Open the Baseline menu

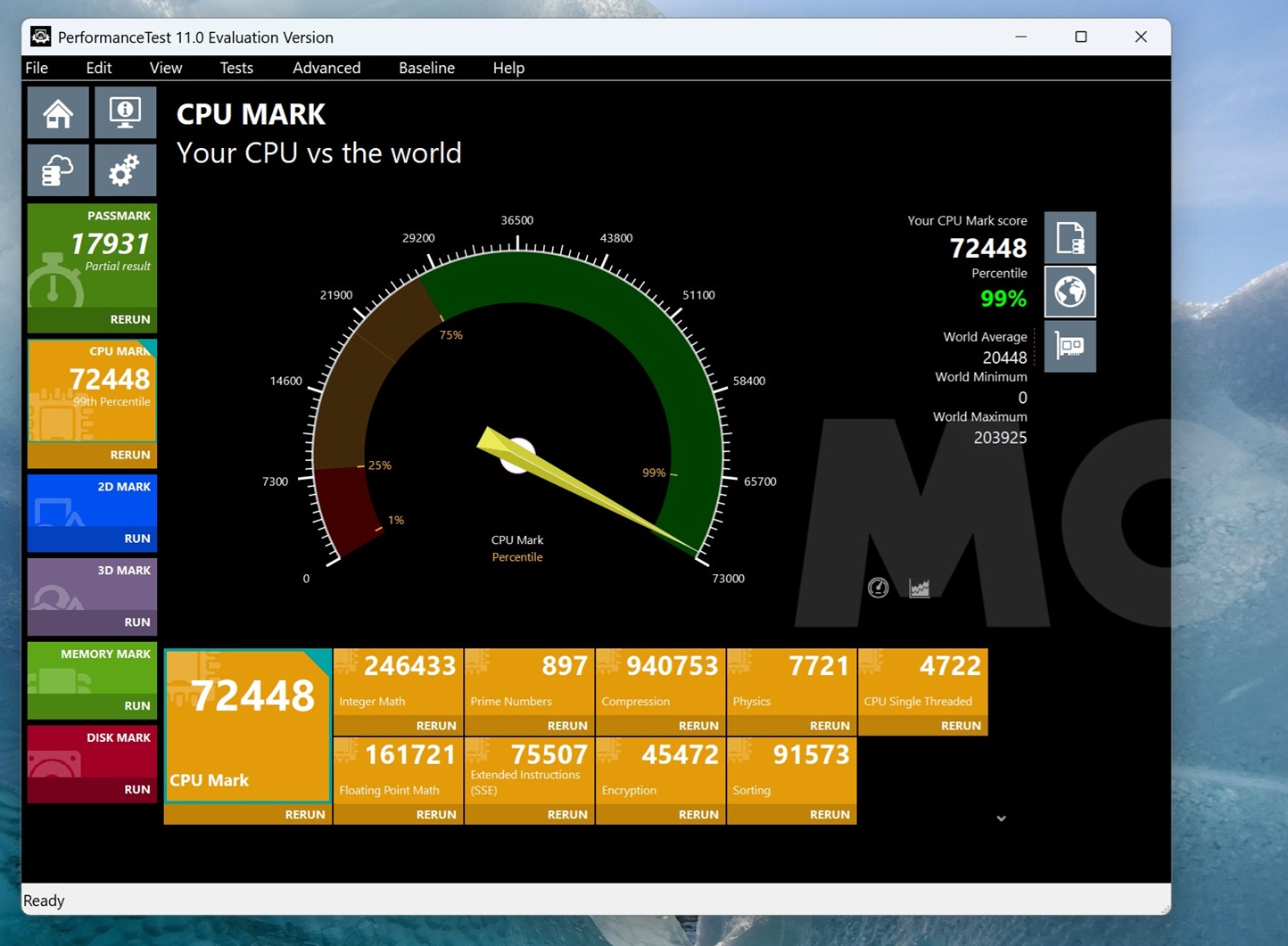[x=426, y=68]
